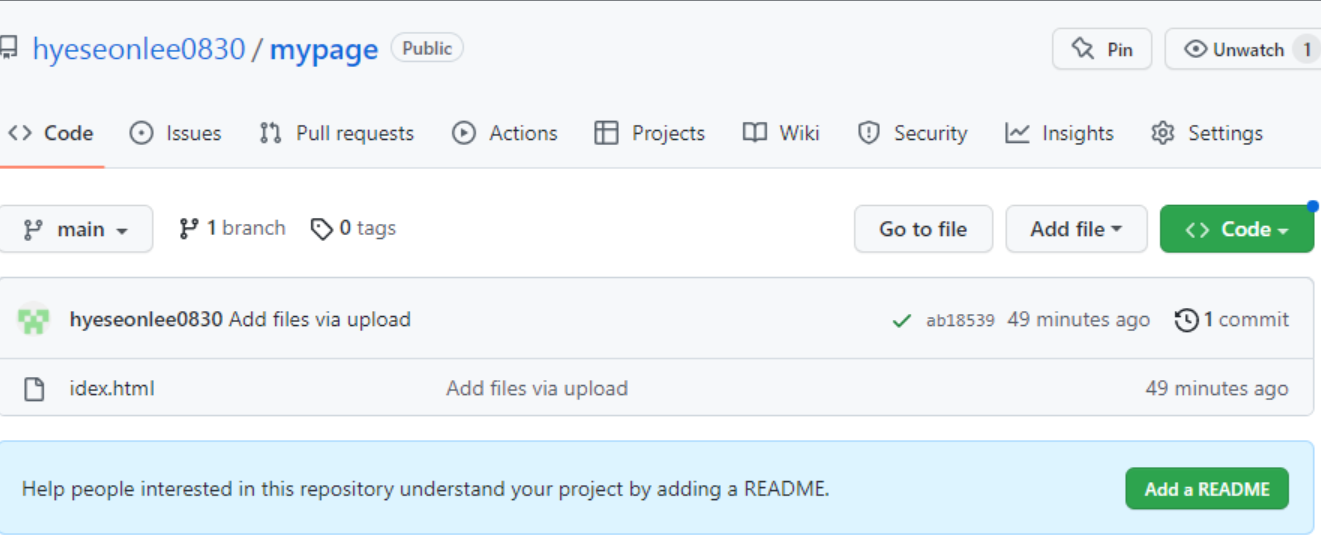Image resolution: width=1321 pixels, height=535 pixels.
Task: Open the commit author hyeseonlee0830 link
Action: coord(146,320)
